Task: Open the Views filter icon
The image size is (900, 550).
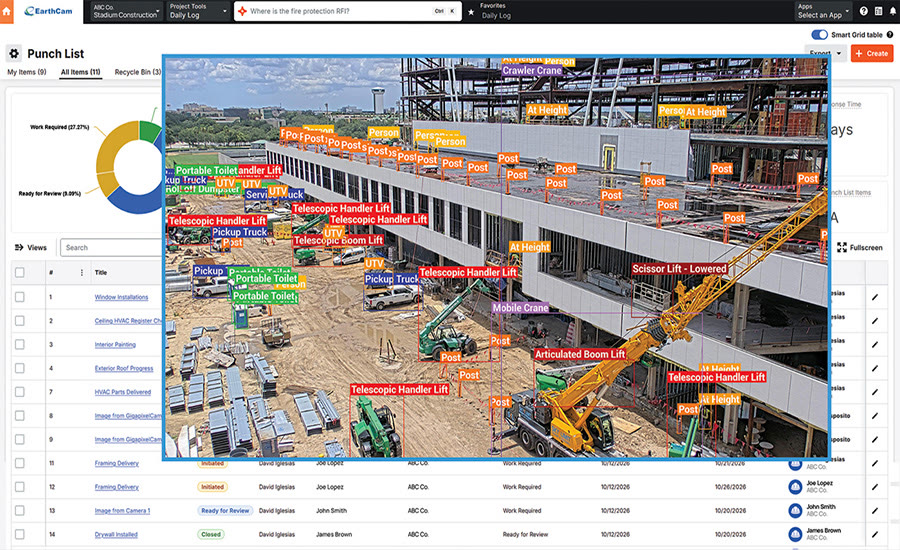Action: point(19,247)
